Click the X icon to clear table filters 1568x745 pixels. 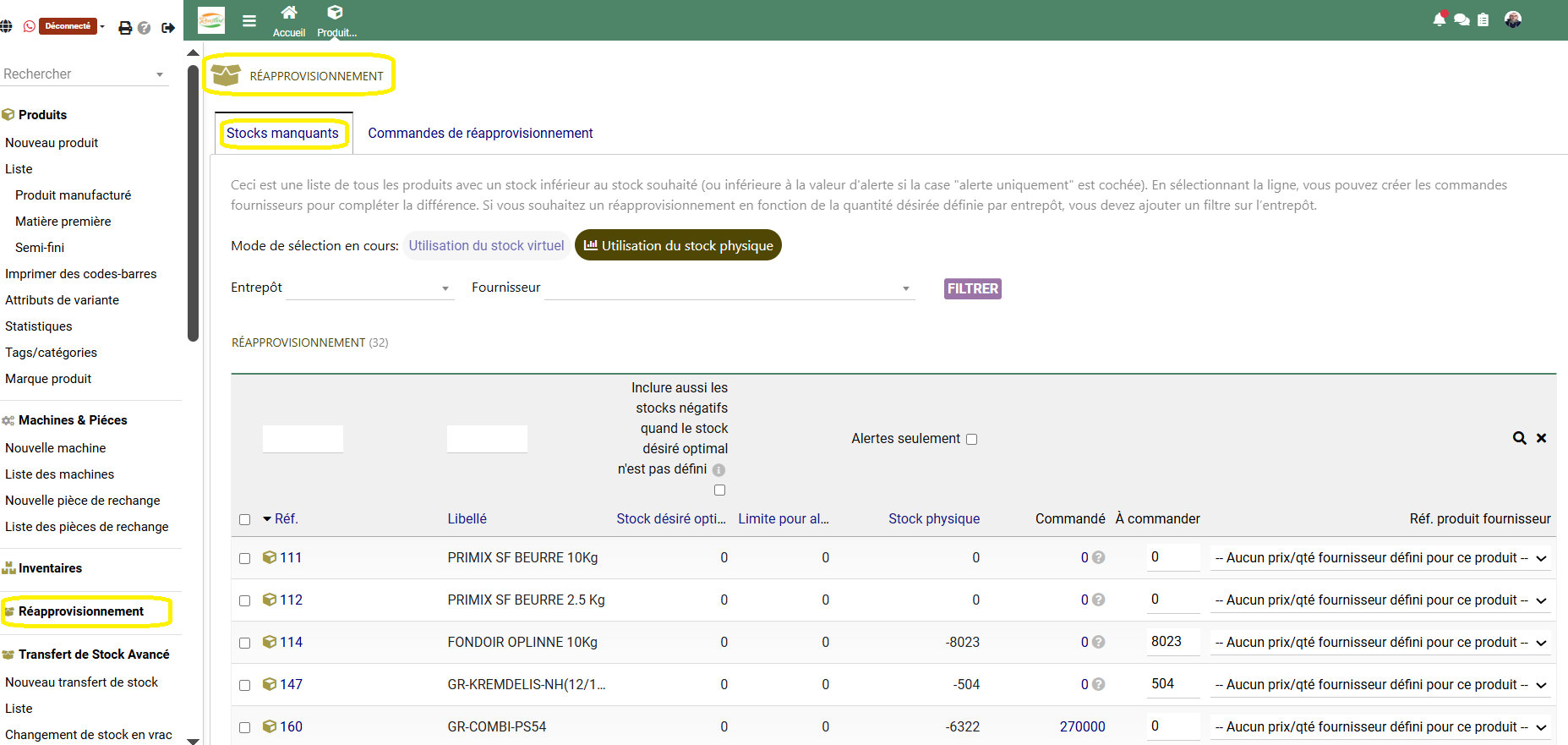point(1541,438)
